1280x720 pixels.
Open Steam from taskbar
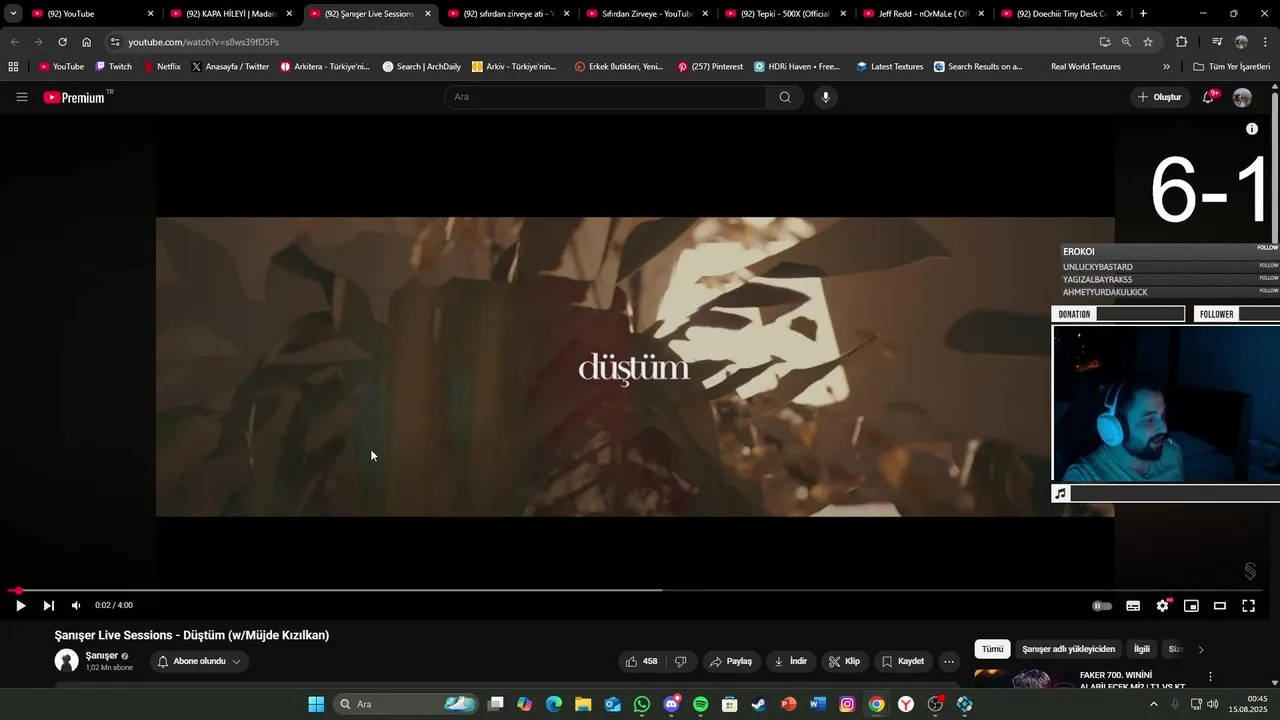759,704
